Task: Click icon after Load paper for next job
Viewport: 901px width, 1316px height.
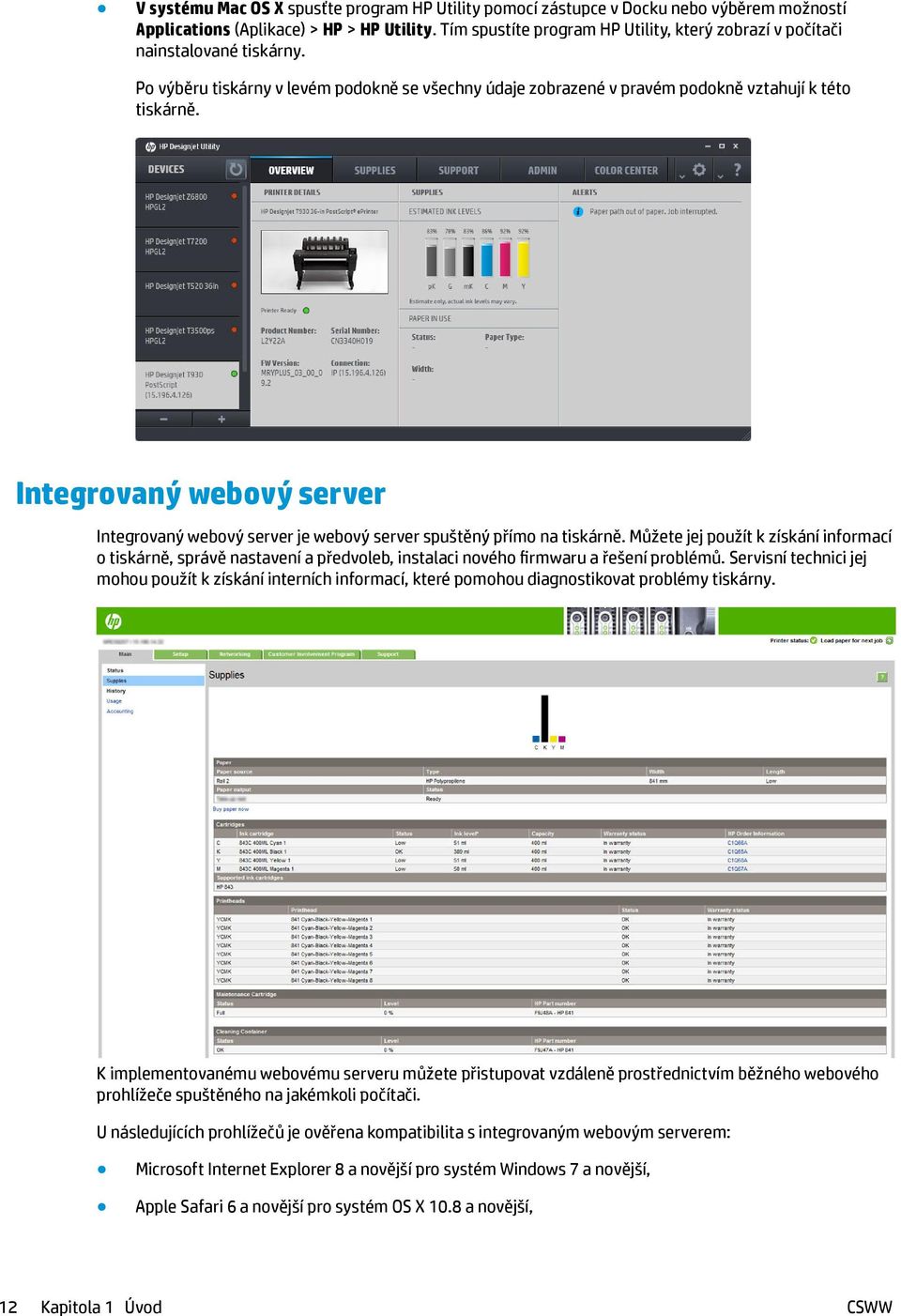Action: pyautogui.click(x=889, y=641)
